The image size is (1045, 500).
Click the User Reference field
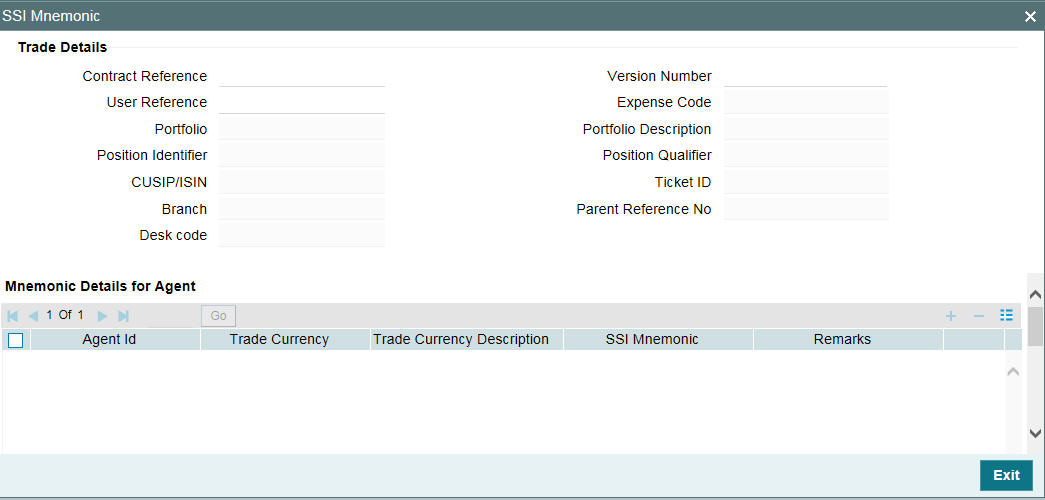pyautogui.click(x=302, y=103)
